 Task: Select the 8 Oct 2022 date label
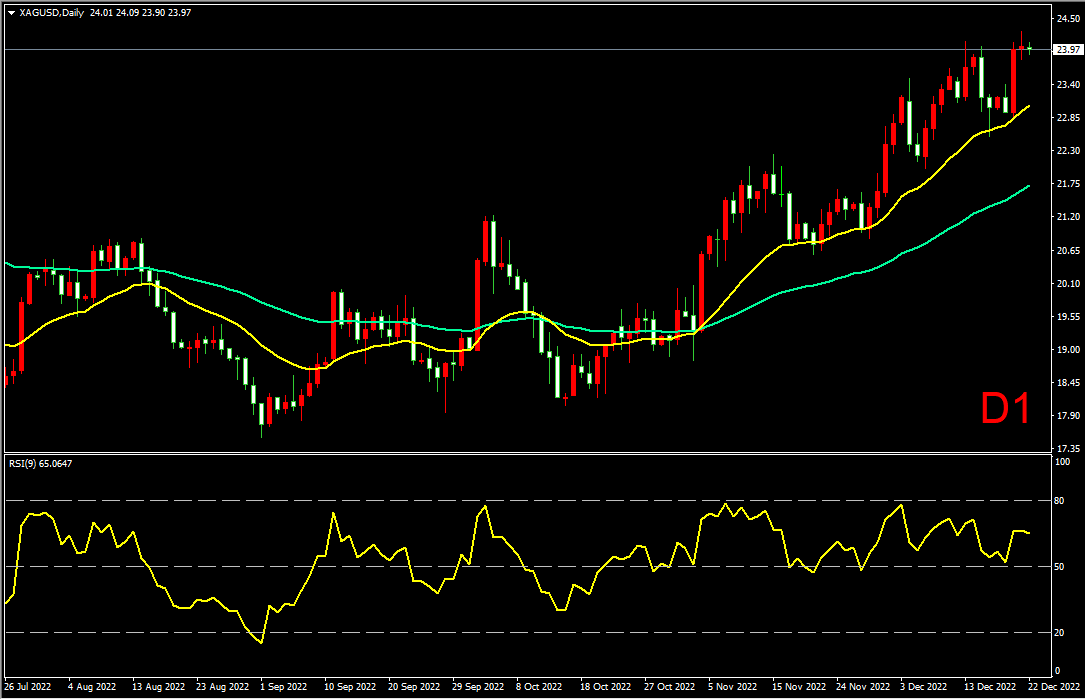point(539,687)
